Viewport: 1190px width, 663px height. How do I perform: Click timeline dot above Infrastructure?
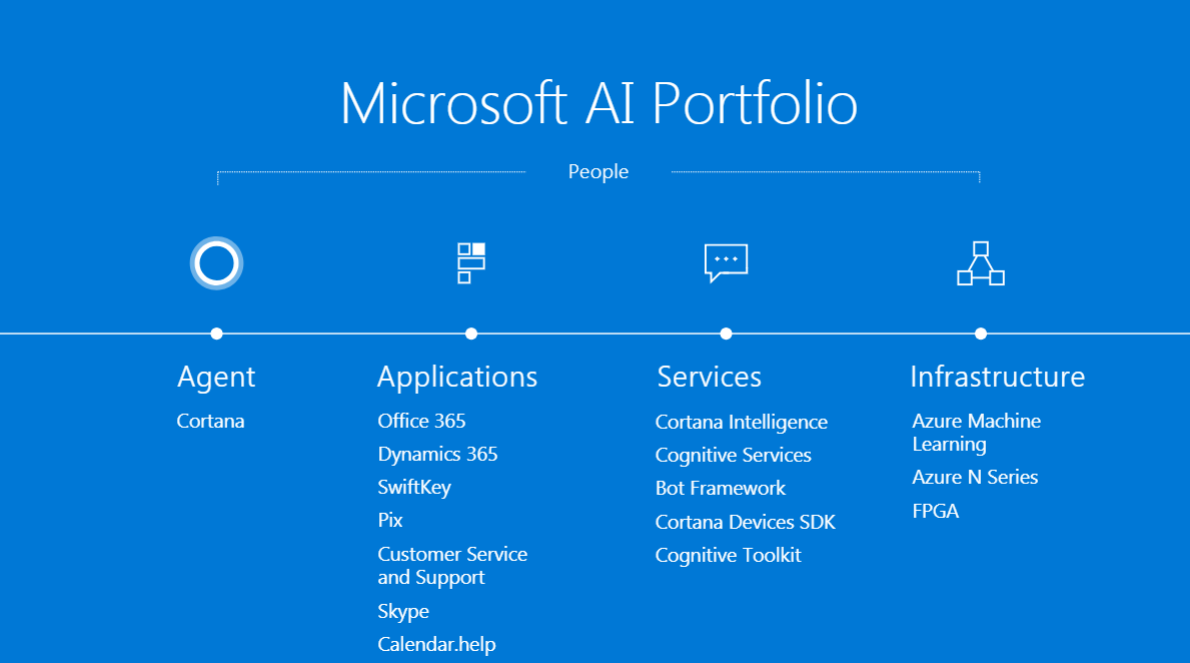coord(980,334)
